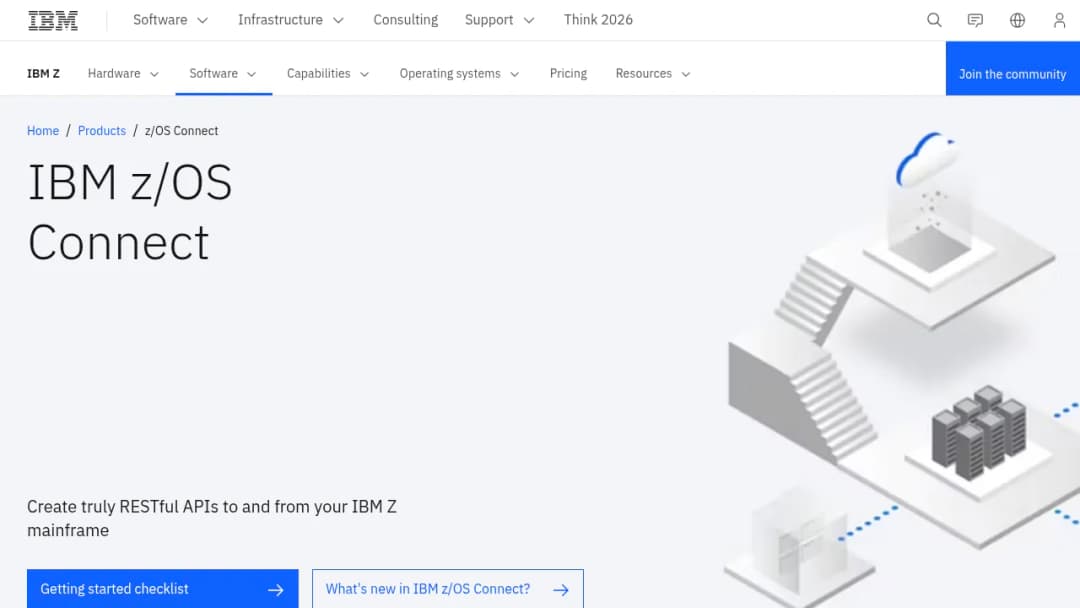Expand the top Software menu

170,20
